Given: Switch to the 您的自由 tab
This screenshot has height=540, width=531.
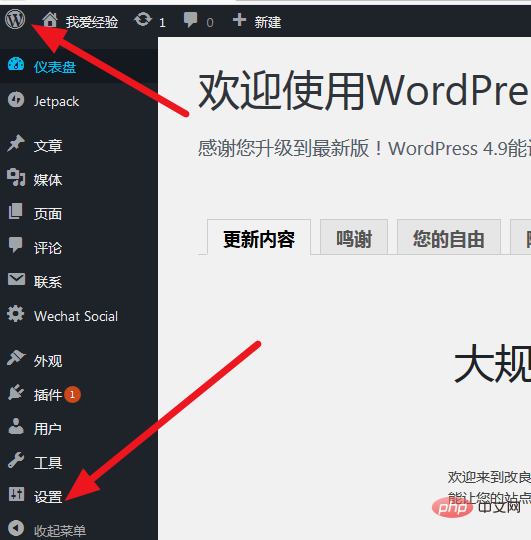Looking at the screenshot, I should click(449, 237).
